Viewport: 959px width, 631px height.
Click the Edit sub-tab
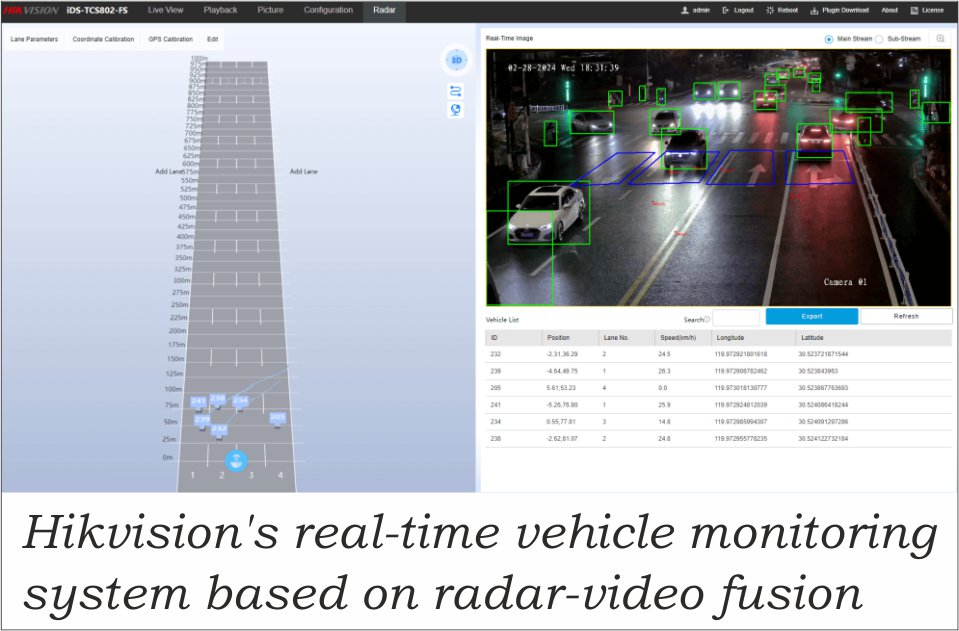tap(212, 39)
